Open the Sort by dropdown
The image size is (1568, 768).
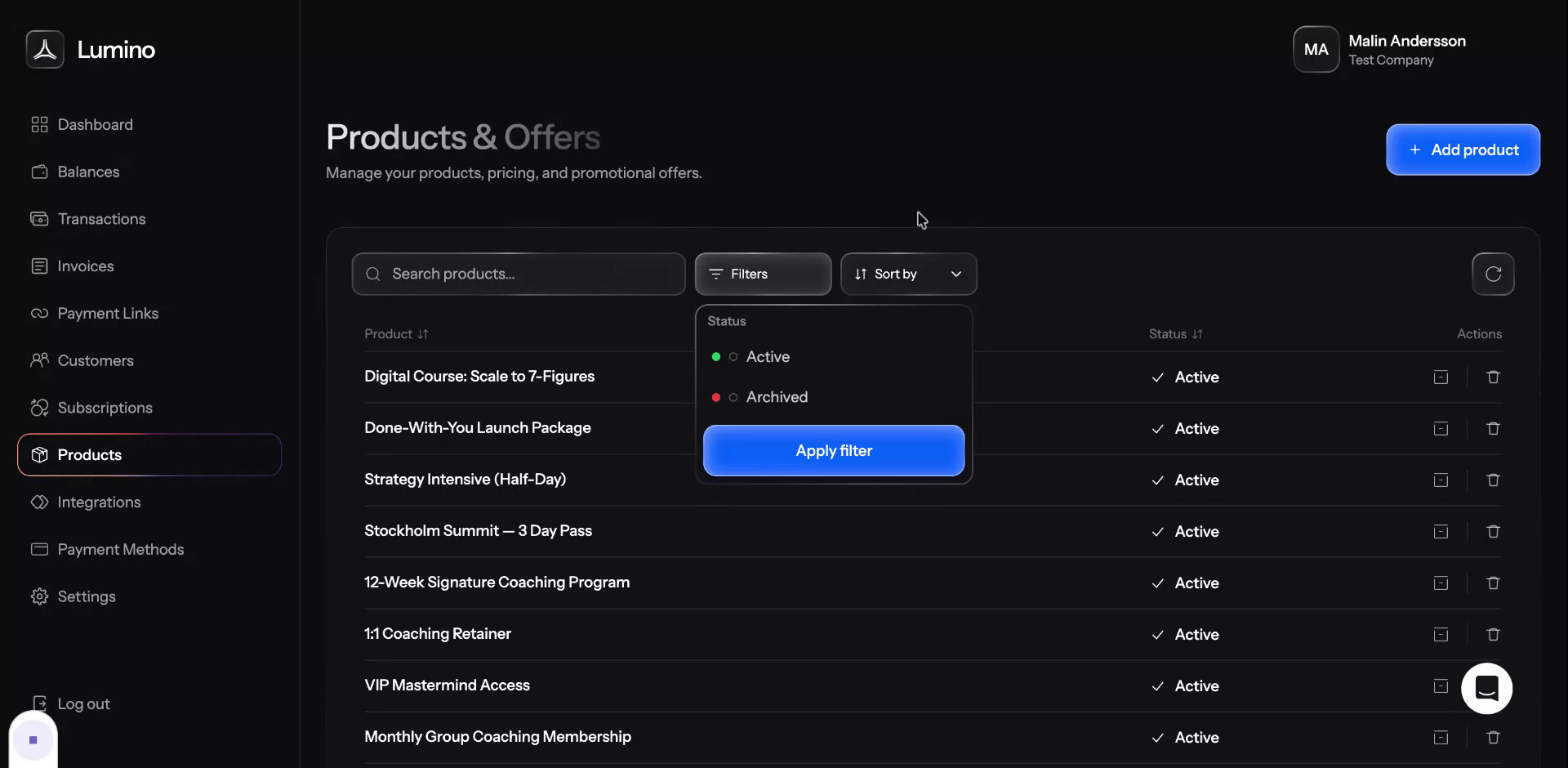click(908, 275)
